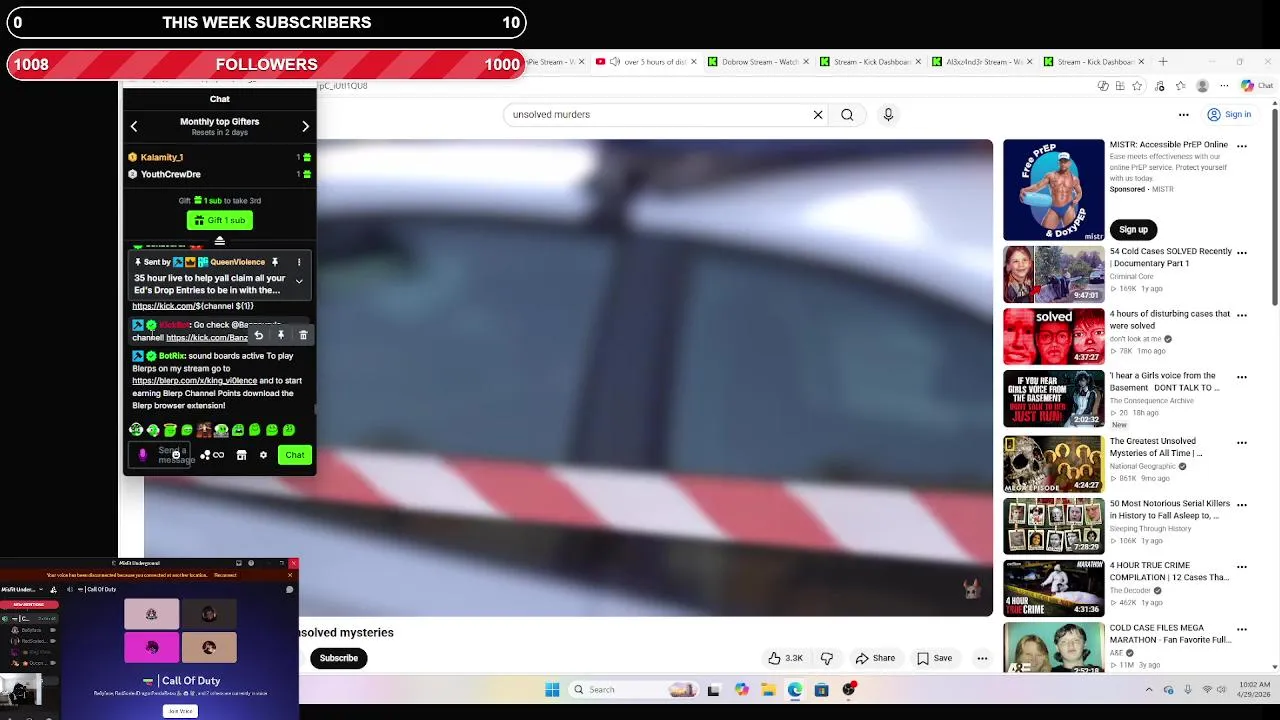Open options for 4 hours disturbing cases
Screen dimensions: 1280x720
[x=1242, y=315]
